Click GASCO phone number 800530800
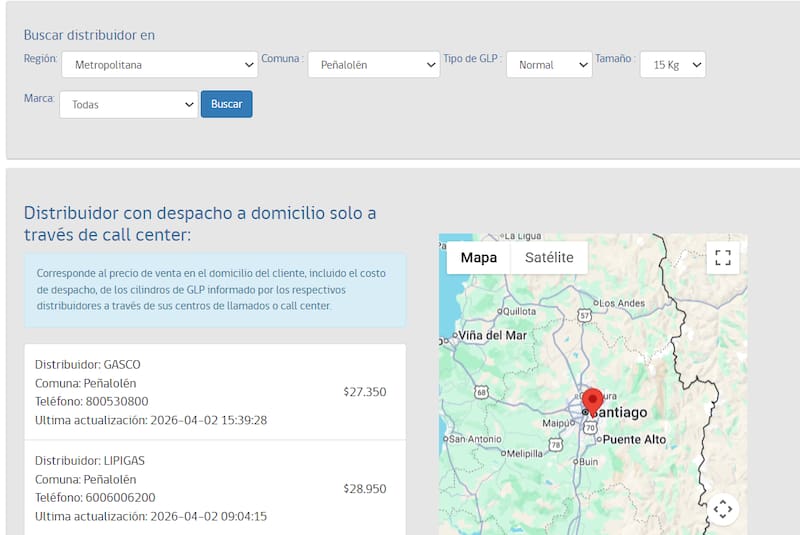800x535 pixels. [117, 401]
